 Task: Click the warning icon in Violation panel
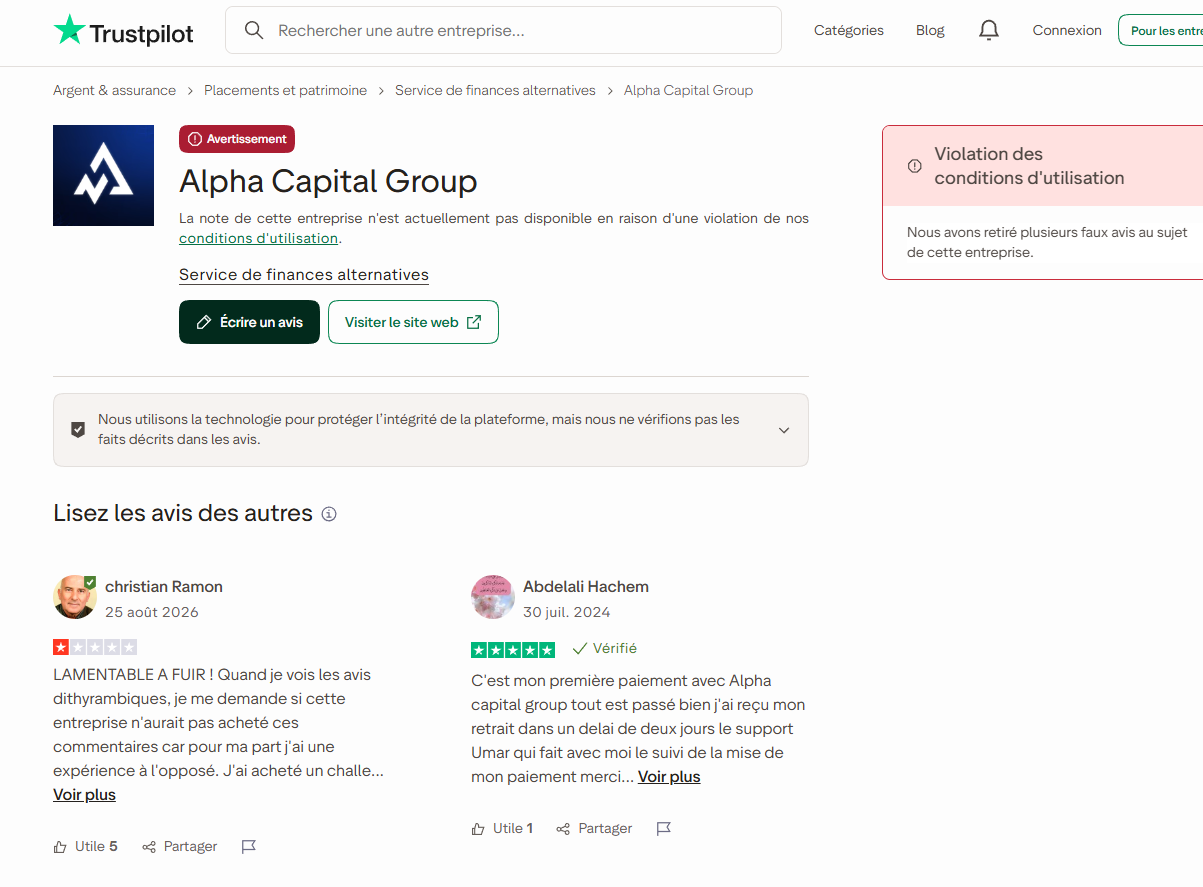point(914,166)
